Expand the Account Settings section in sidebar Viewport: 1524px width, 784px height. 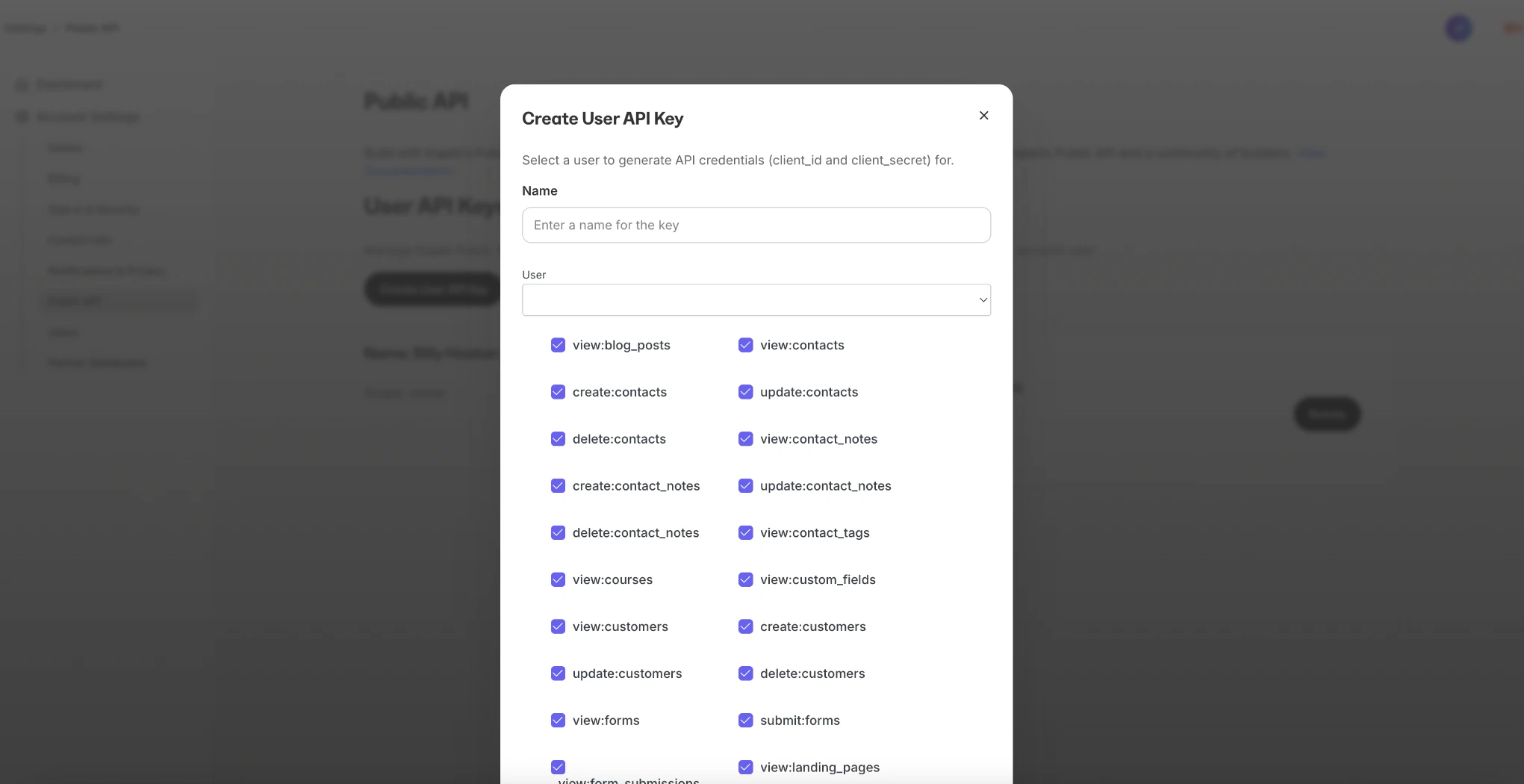89,117
